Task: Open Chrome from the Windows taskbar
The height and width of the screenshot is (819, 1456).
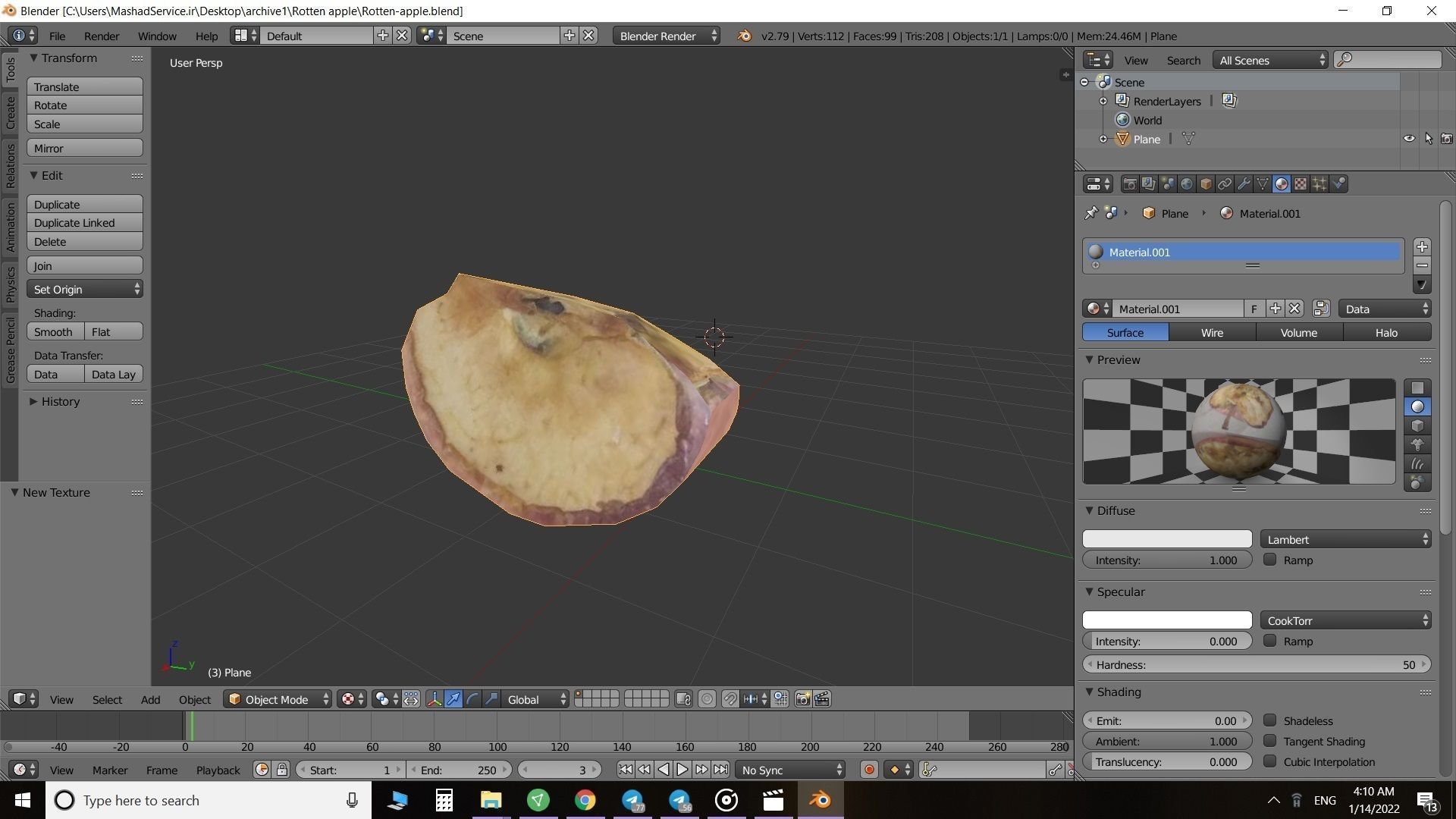Action: tap(585, 800)
